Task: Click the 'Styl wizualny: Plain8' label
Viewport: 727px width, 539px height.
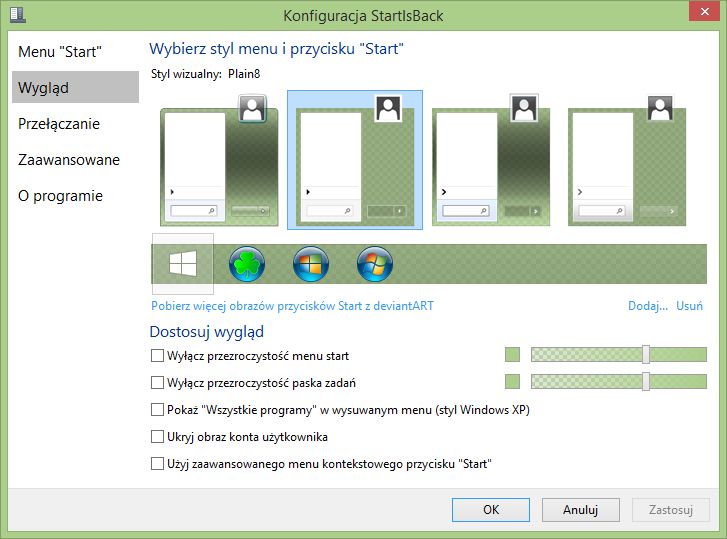Action: coord(205,74)
